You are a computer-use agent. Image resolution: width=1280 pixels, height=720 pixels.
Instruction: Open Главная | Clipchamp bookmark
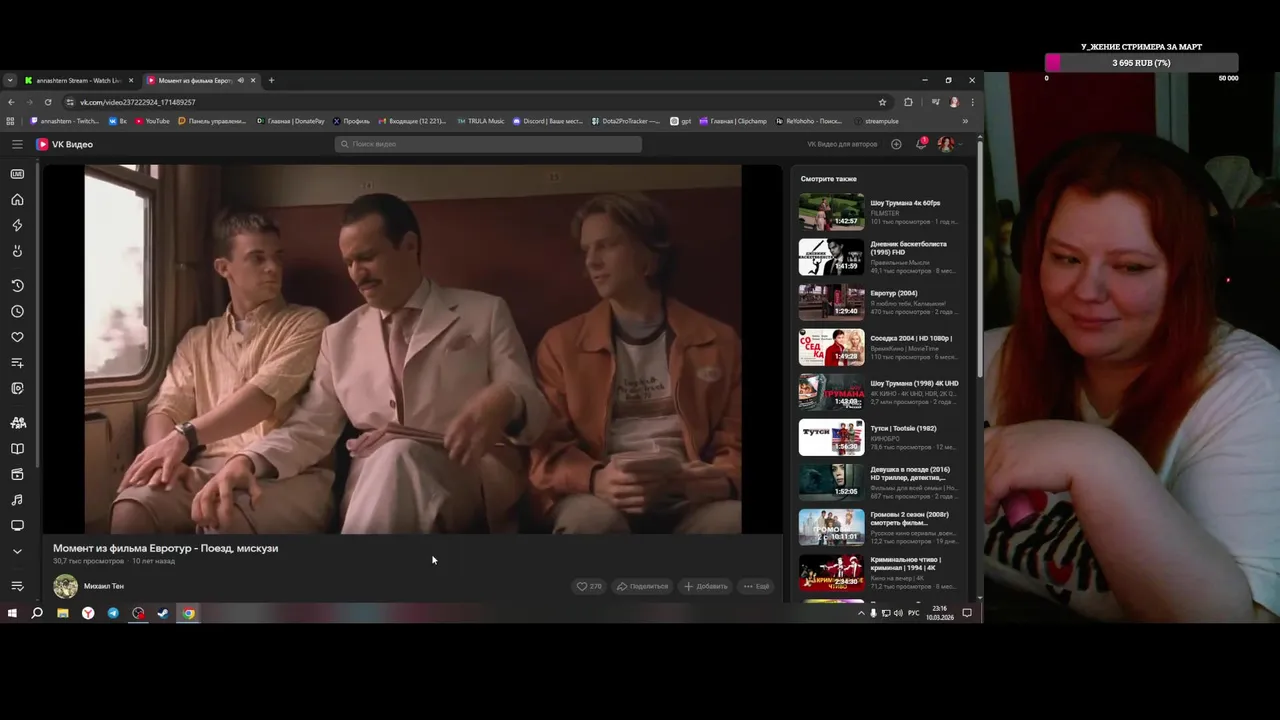point(733,121)
